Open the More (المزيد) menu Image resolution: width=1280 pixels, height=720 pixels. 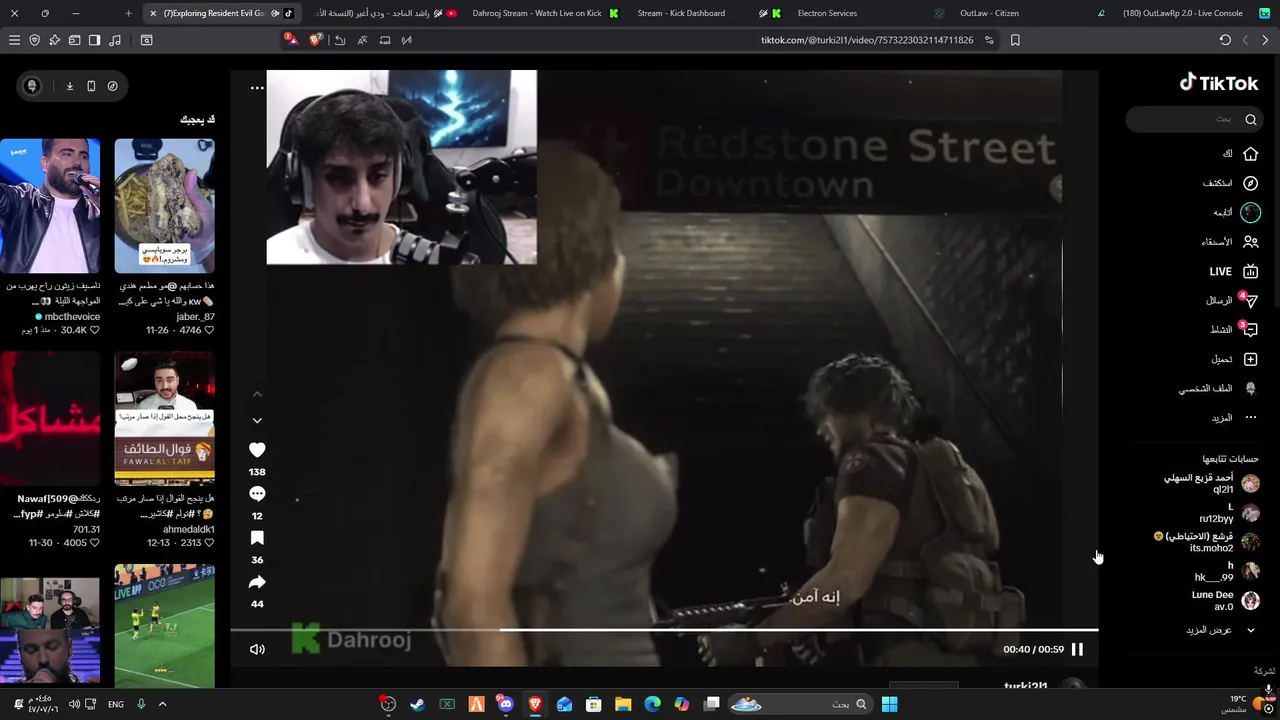(1234, 417)
